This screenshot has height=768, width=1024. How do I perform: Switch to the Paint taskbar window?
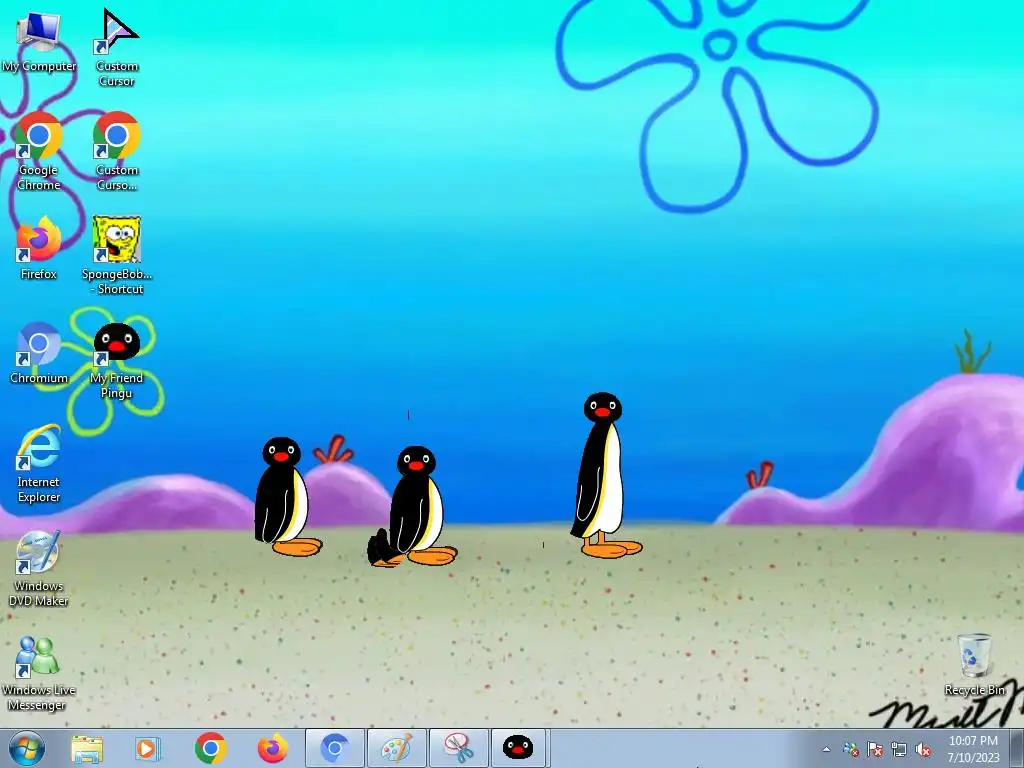(396, 748)
